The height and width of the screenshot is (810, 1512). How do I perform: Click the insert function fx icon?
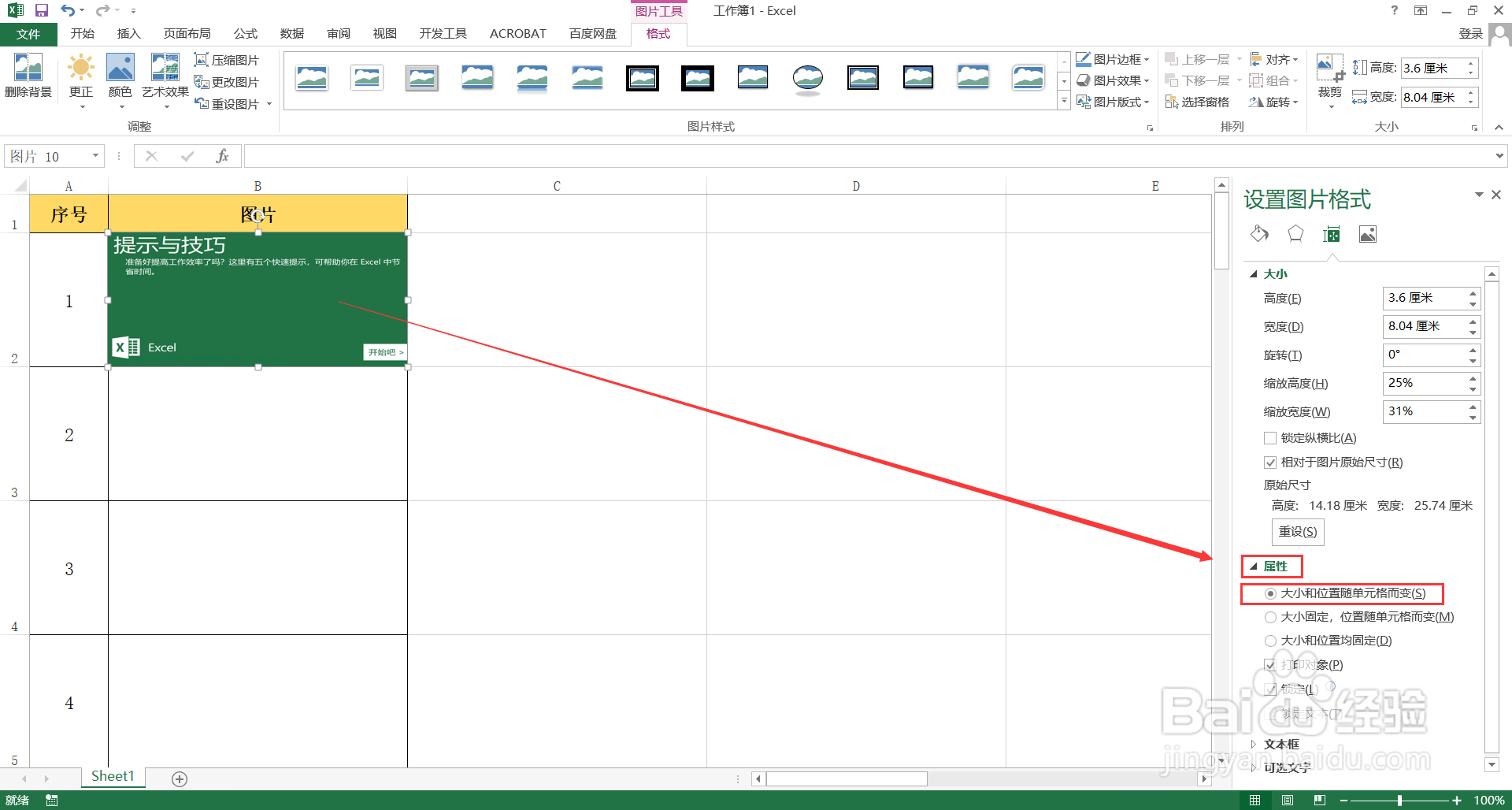coord(222,156)
